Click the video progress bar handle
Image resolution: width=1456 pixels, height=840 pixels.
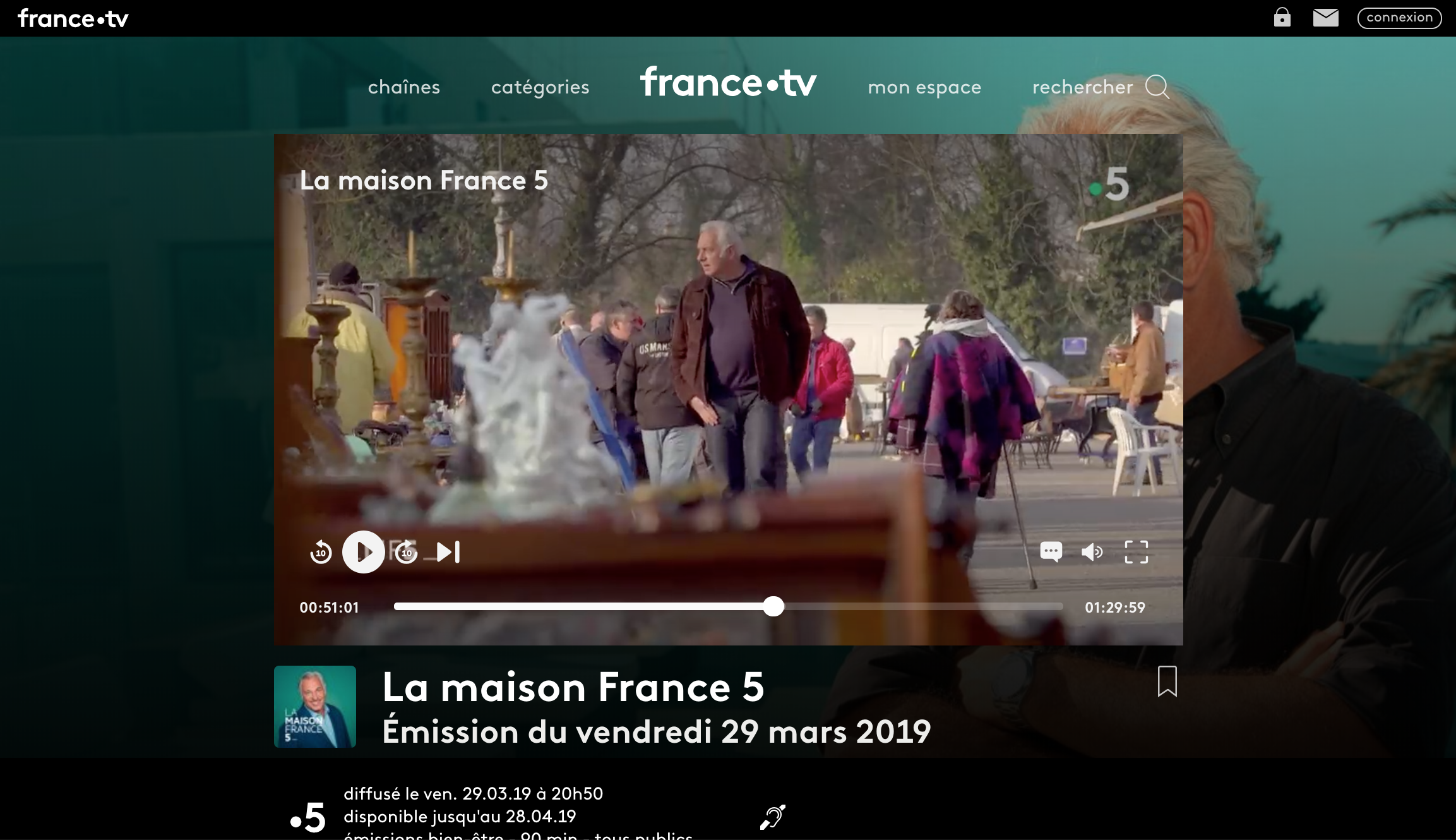pyautogui.click(x=773, y=606)
